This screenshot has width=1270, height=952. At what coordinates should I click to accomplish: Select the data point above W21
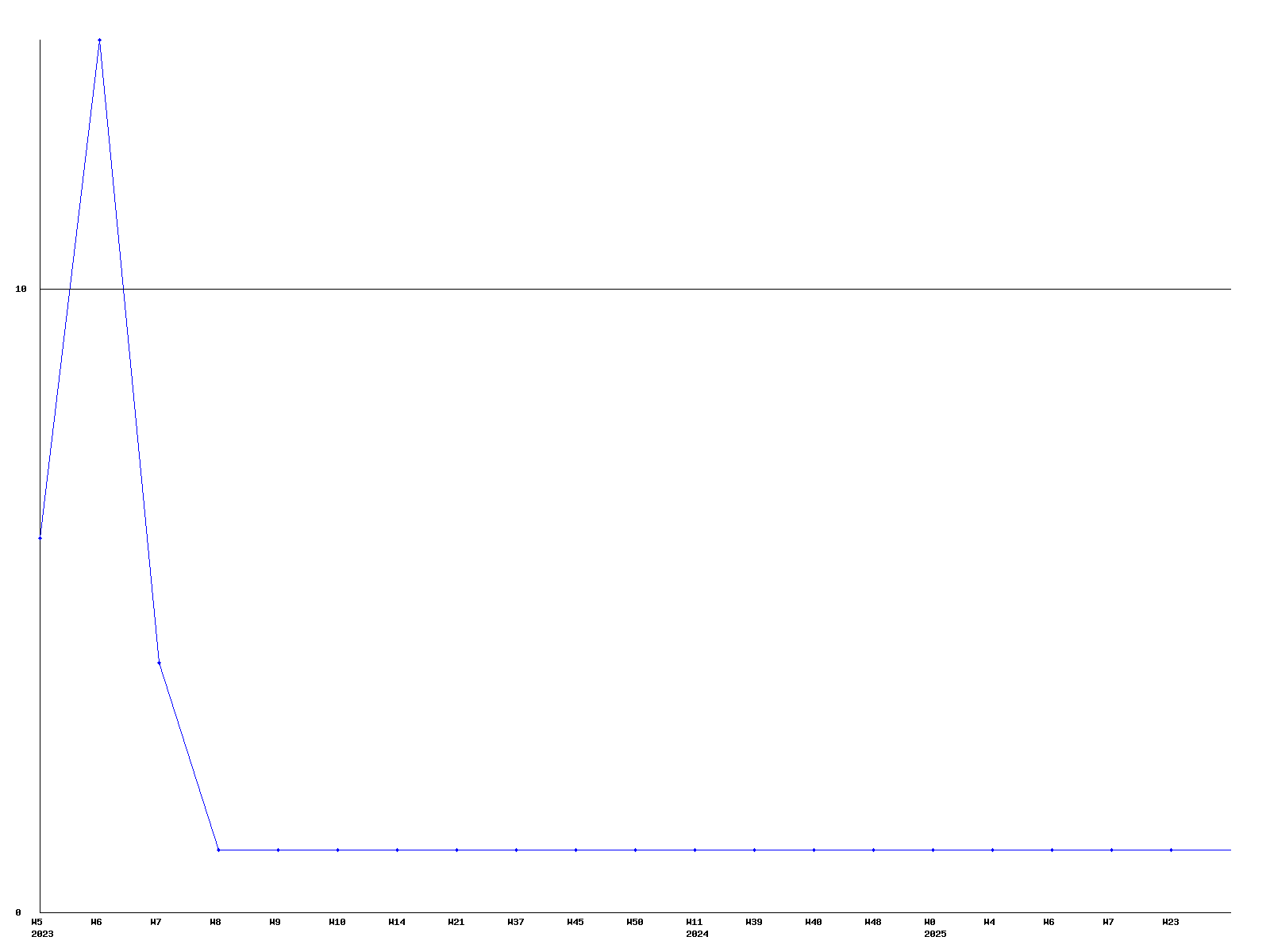pyautogui.click(x=456, y=850)
